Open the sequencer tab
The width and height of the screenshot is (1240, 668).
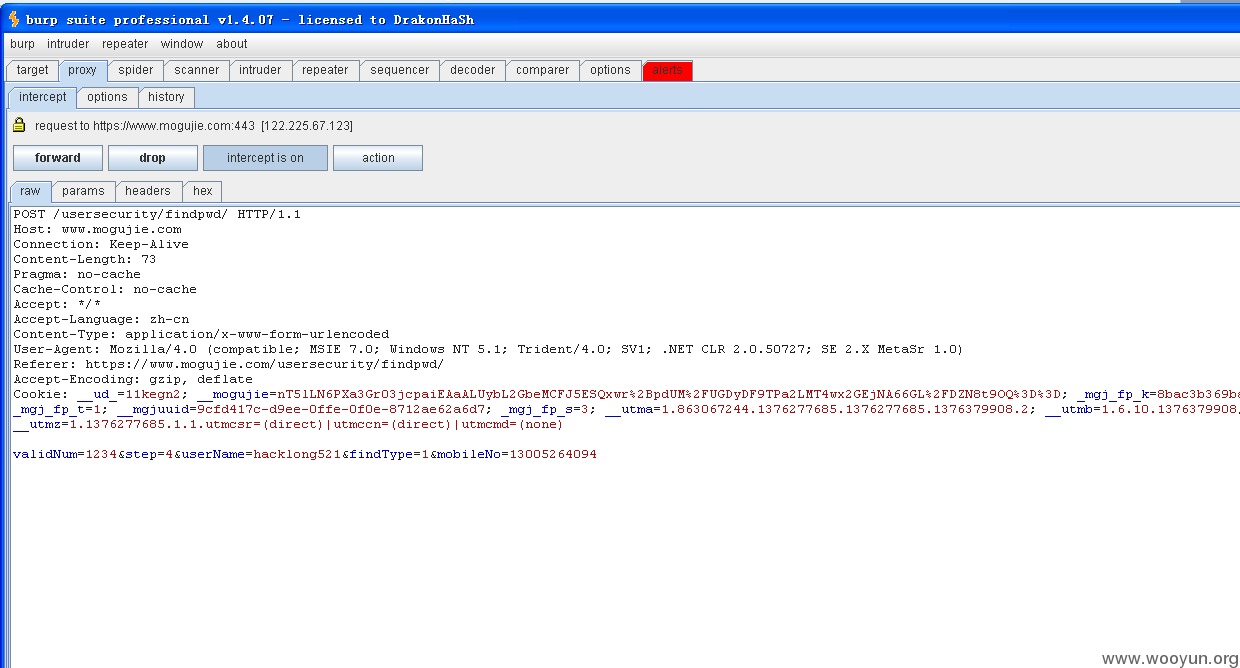coord(400,70)
